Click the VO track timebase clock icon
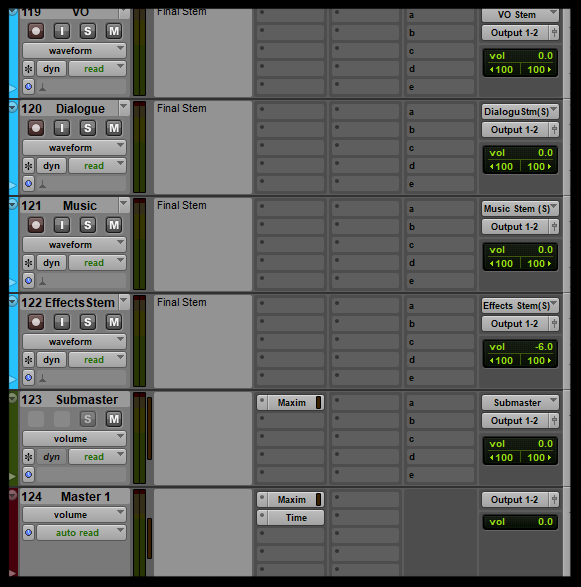The image size is (581, 587). (28, 87)
